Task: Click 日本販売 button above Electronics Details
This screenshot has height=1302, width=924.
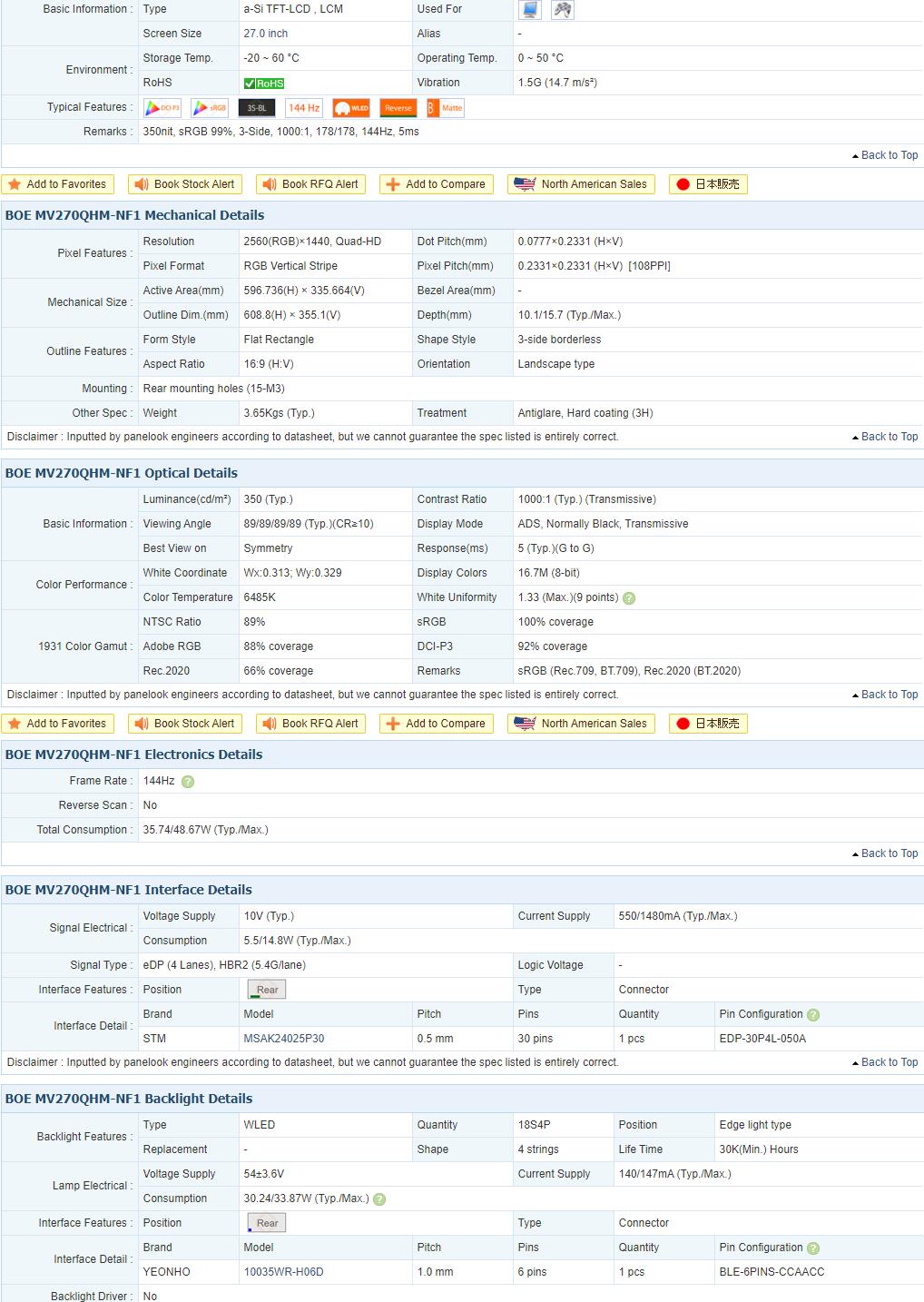Action: (708, 724)
